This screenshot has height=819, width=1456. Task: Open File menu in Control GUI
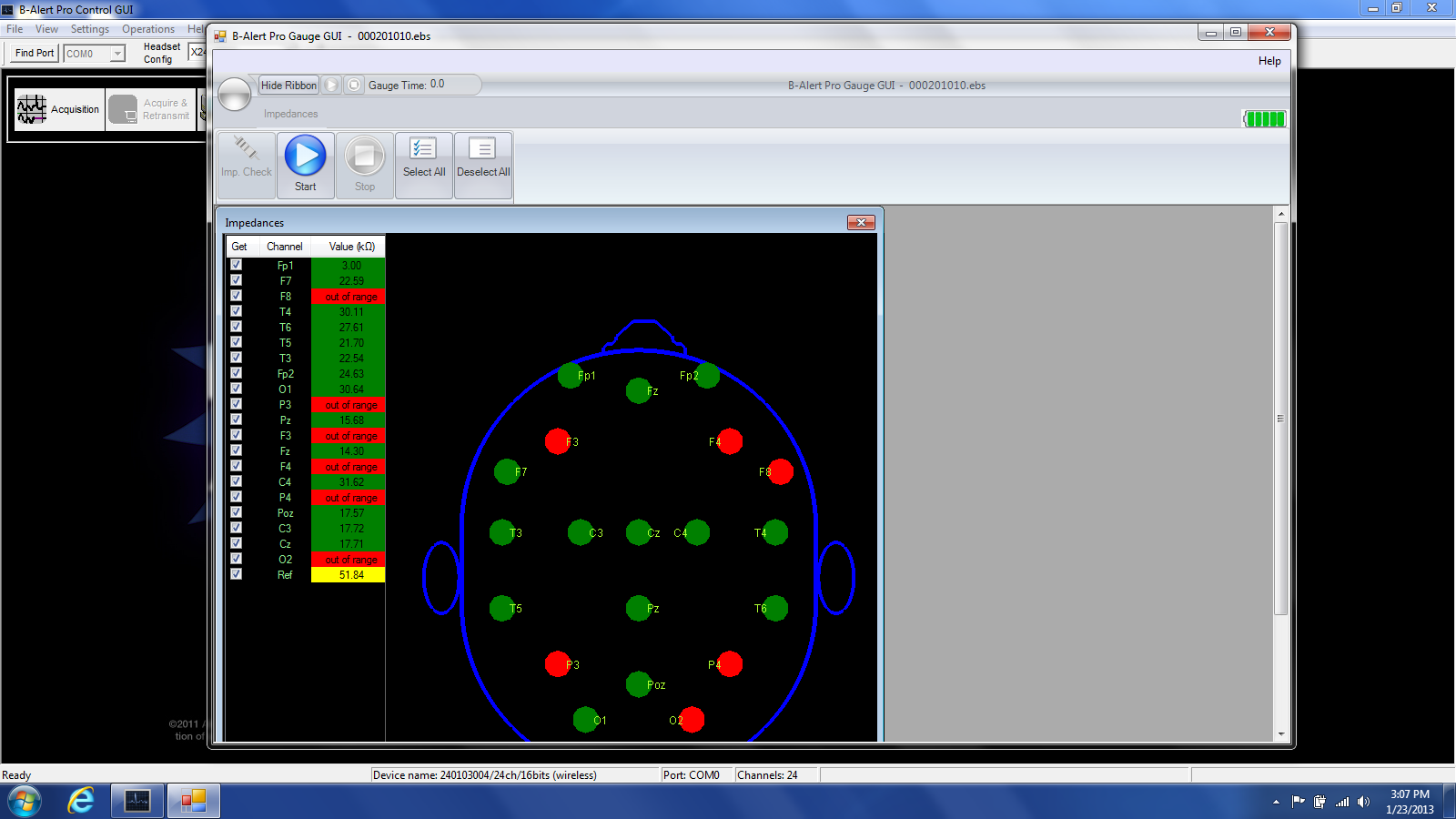pyautogui.click(x=15, y=29)
